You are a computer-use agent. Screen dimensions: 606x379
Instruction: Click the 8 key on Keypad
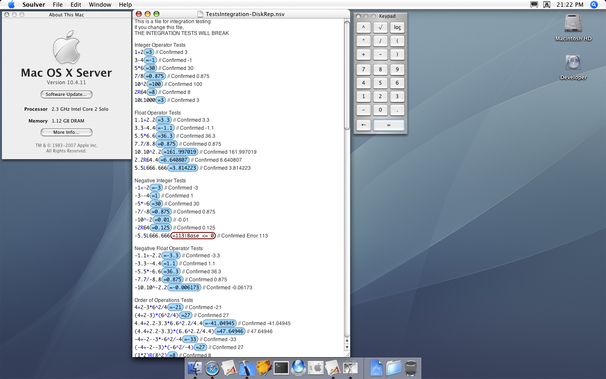(380, 70)
